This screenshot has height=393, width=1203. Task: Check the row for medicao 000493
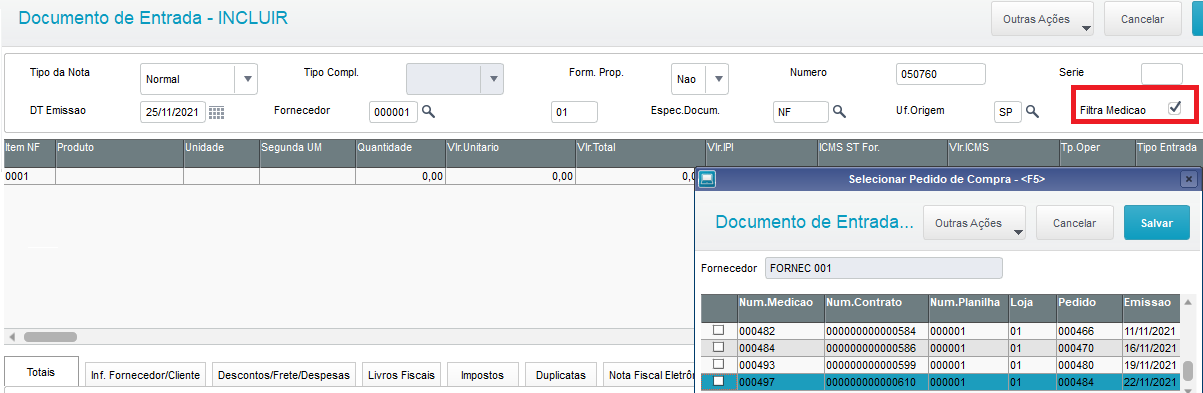[718, 364]
